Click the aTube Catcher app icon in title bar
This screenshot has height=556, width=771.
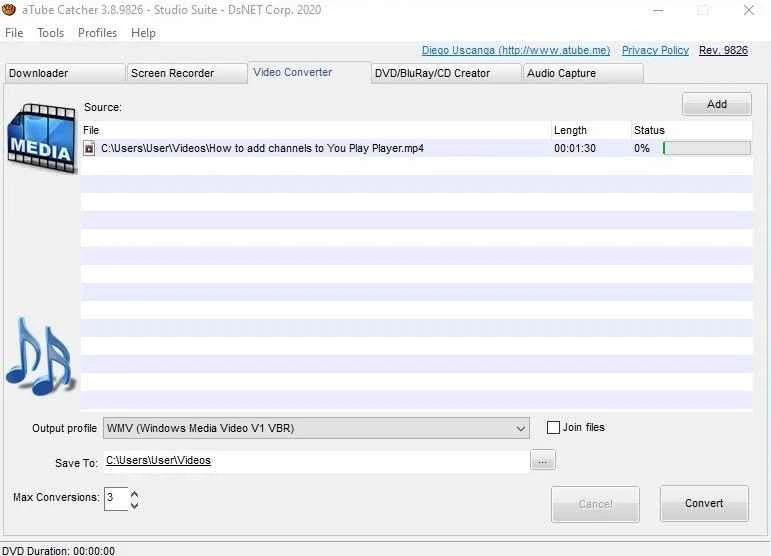(x=8, y=9)
